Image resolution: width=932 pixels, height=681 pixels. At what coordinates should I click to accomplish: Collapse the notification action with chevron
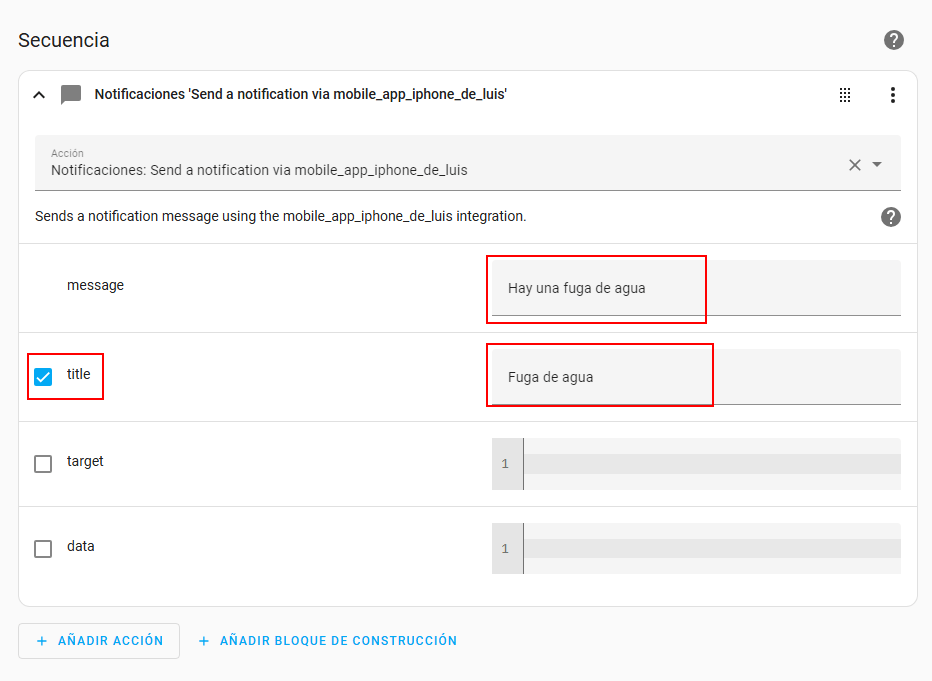[39, 95]
